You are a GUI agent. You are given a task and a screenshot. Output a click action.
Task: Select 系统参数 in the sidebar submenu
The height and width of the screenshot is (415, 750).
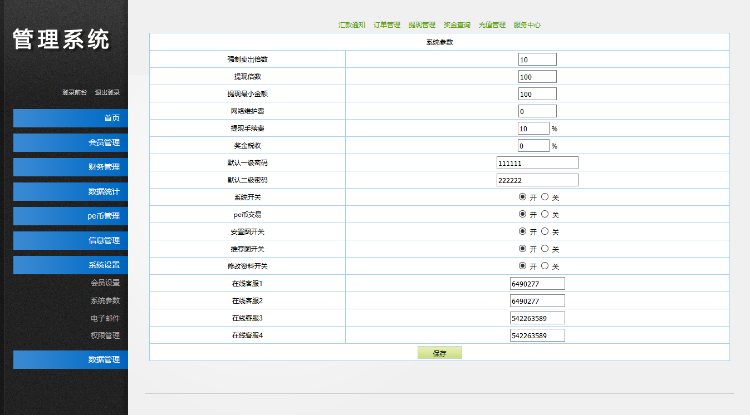104,300
